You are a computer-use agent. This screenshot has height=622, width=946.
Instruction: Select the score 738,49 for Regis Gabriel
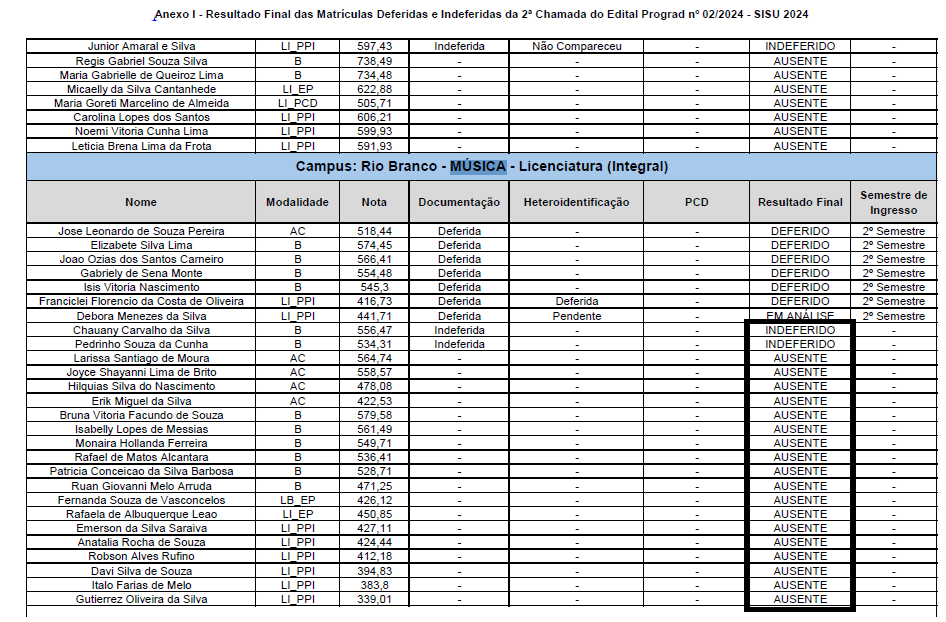(x=374, y=61)
